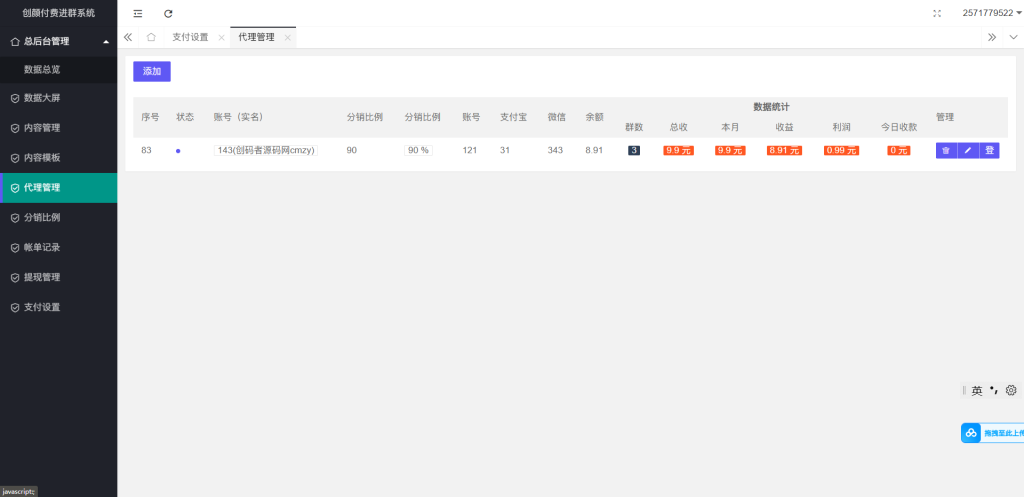
Task: Click the home tab icon
Action: [150, 37]
